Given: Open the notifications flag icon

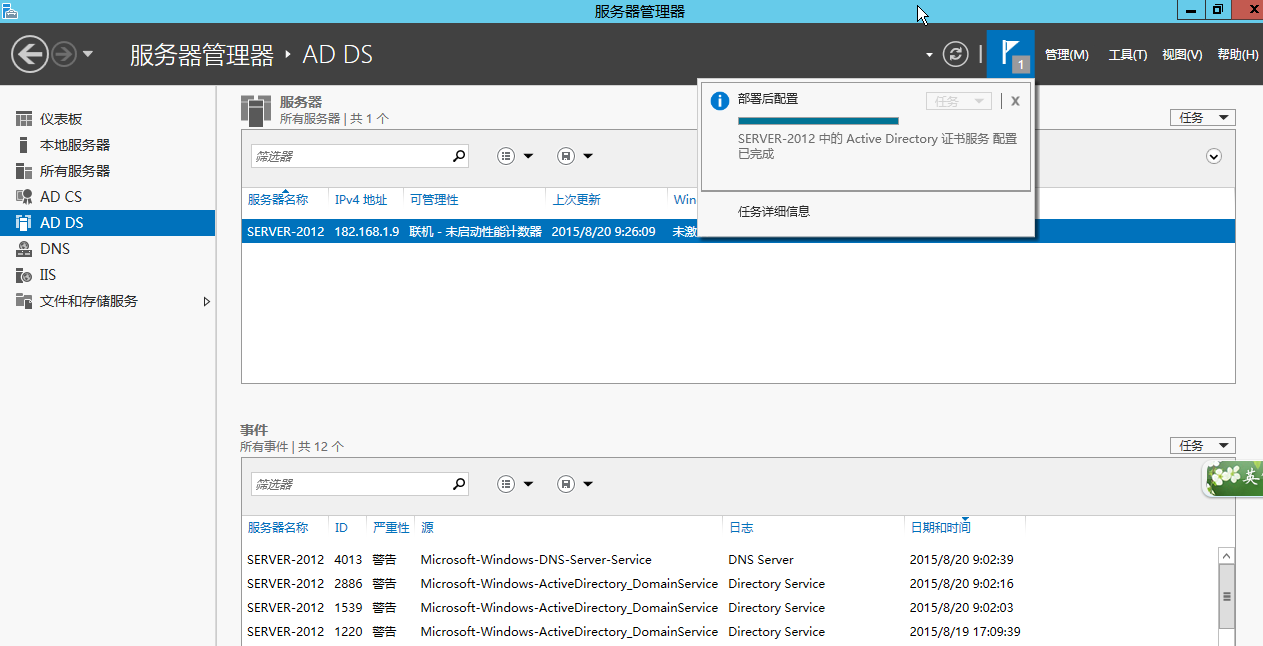Looking at the screenshot, I should (x=1011, y=54).
